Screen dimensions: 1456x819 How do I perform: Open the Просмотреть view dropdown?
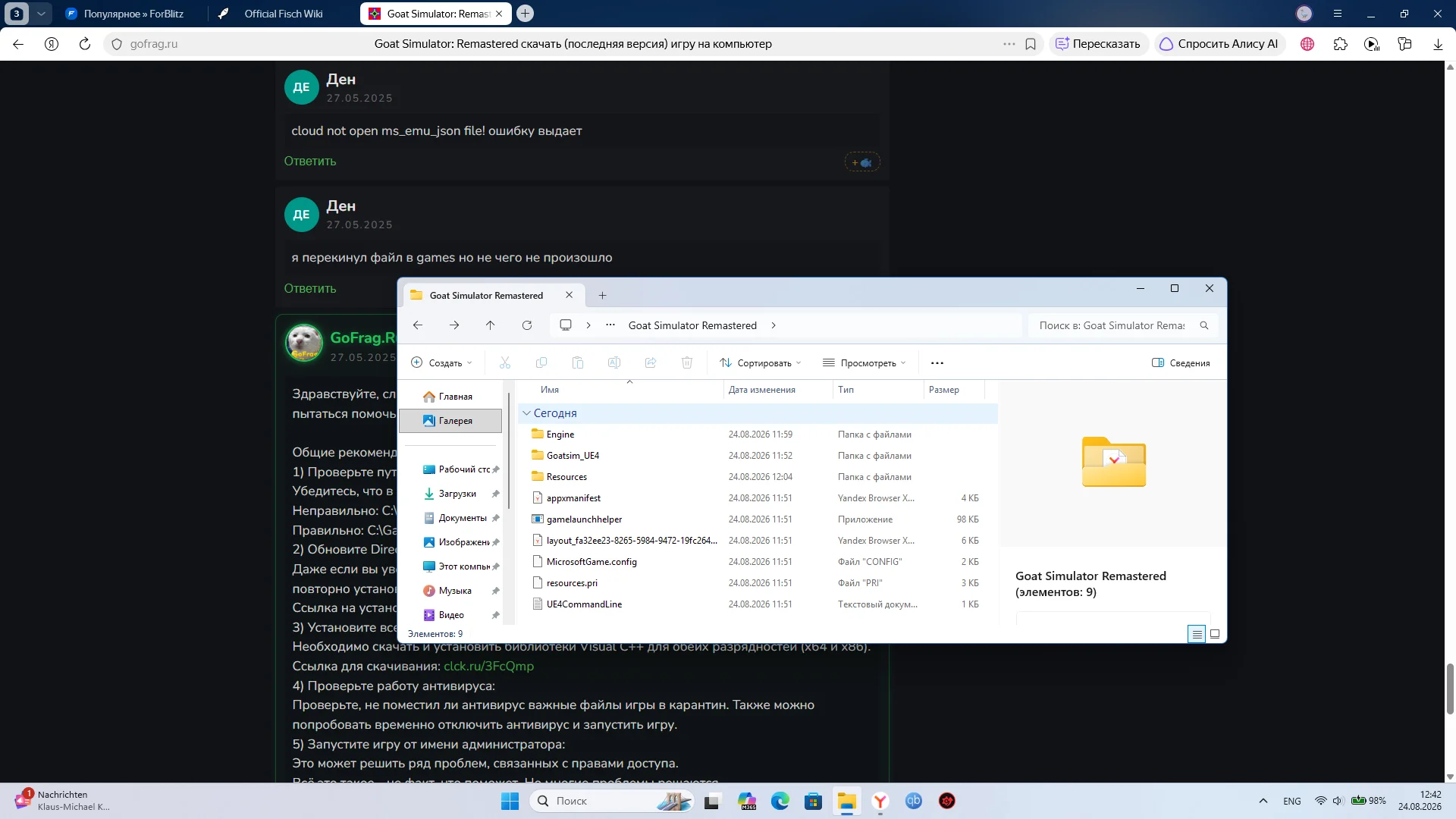864,362
